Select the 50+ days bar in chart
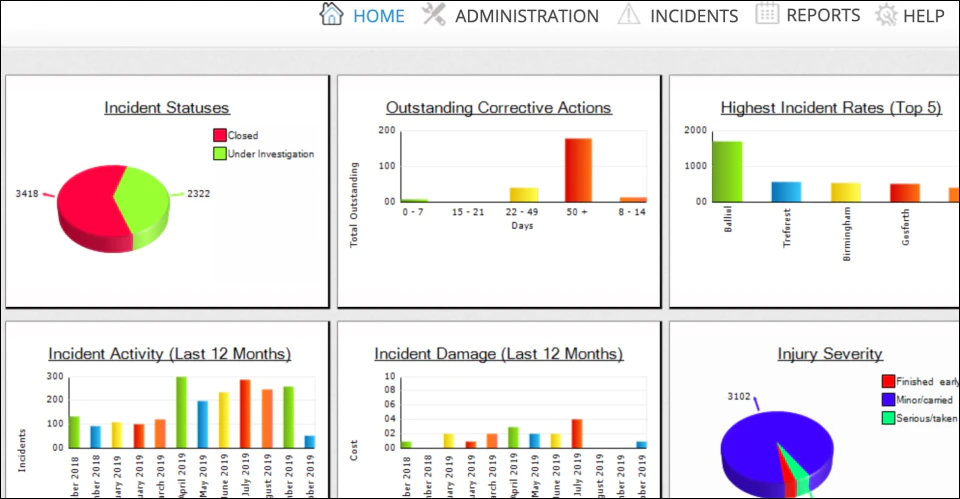 [578, 170]
